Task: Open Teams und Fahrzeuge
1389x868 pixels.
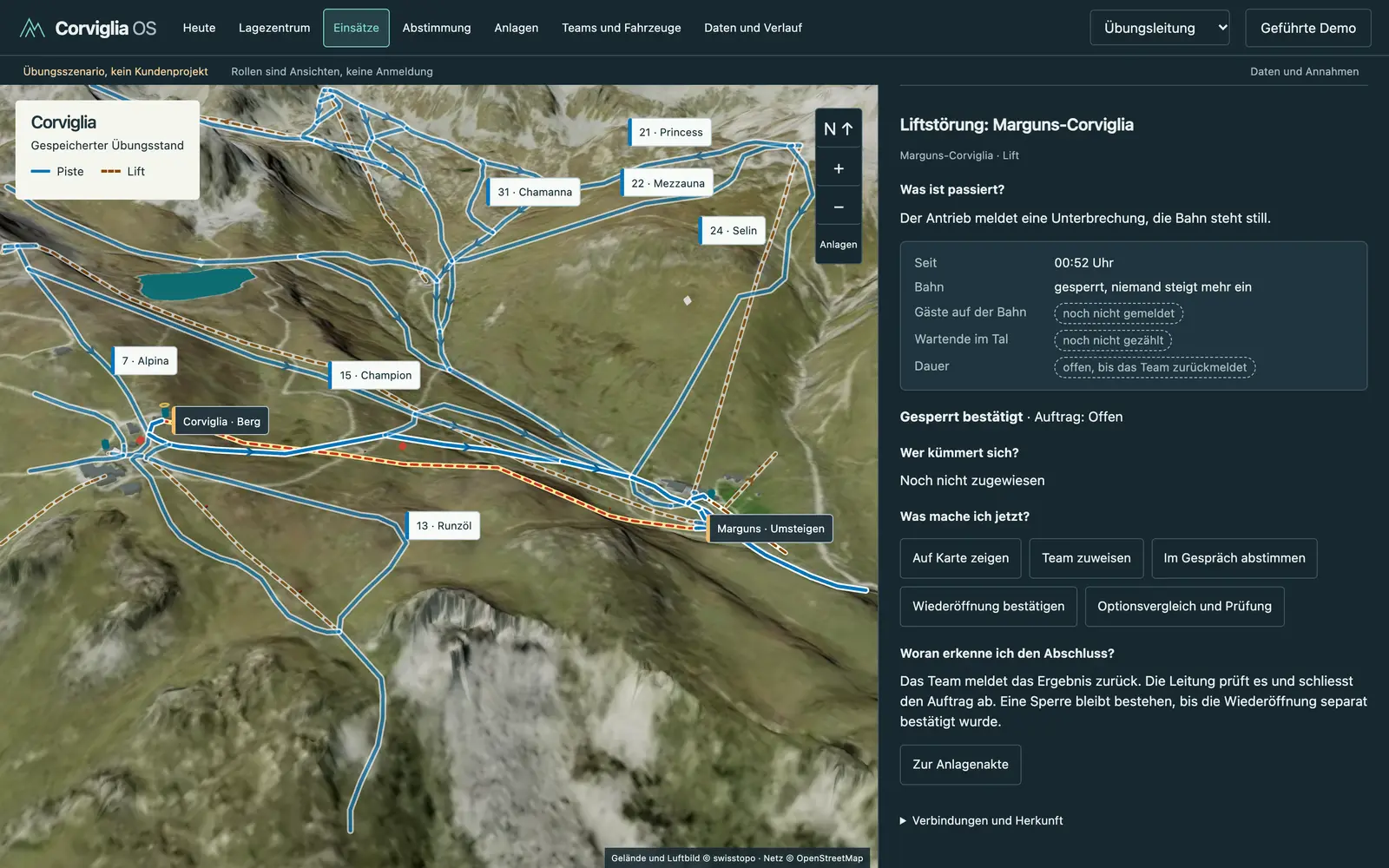Action: click(622, 28)
